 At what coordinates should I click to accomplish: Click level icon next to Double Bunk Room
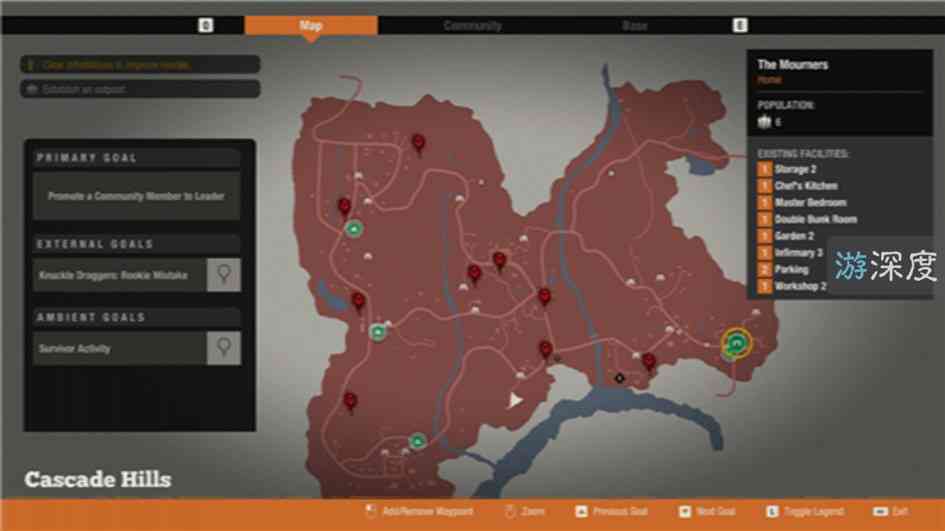point(764,219)
